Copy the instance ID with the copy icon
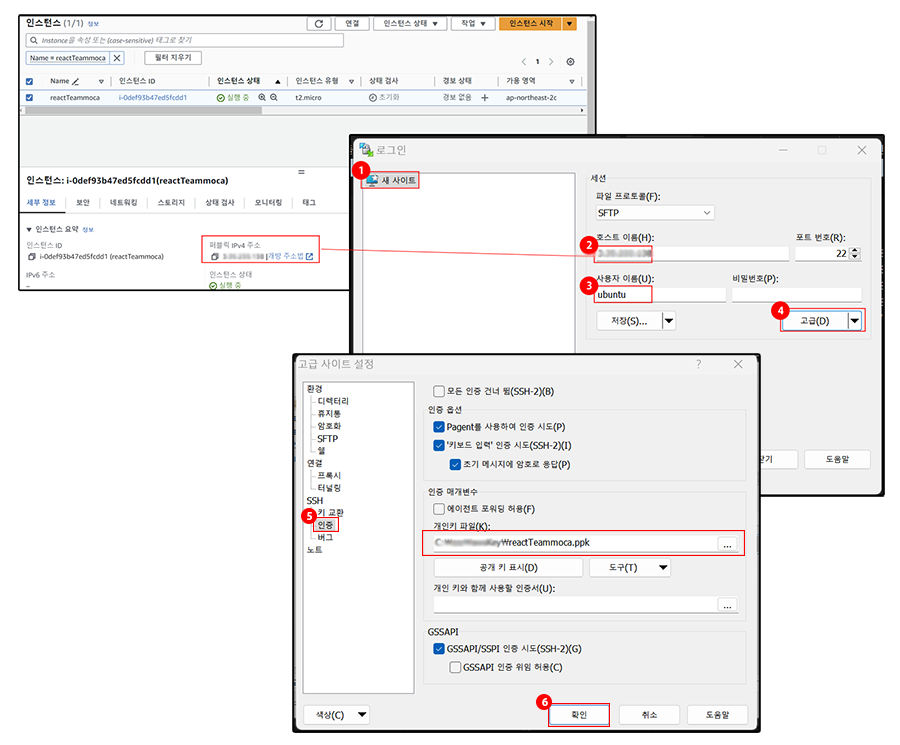This screenshot has height=745, width=900. click(x=32, y=257)
